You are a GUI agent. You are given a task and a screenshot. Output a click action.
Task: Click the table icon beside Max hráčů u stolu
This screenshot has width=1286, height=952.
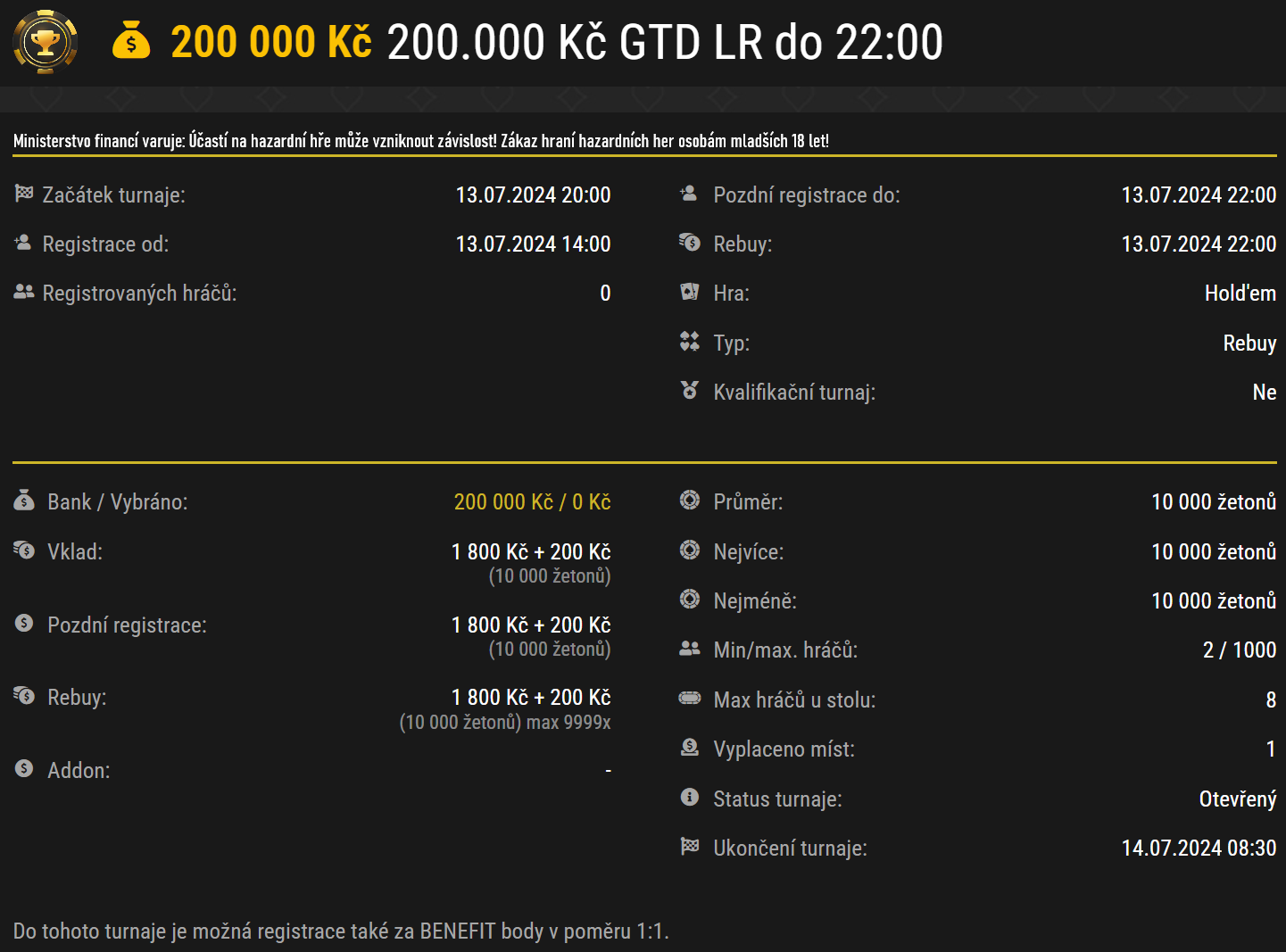pos(690,698)
